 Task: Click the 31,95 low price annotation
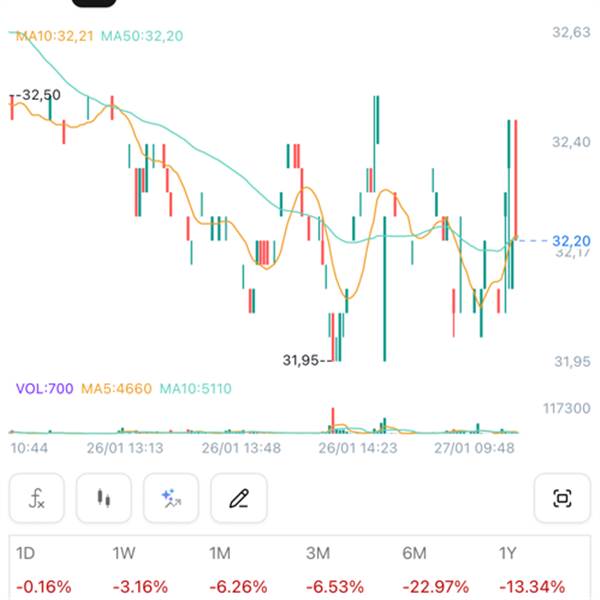tap(302, 359)
